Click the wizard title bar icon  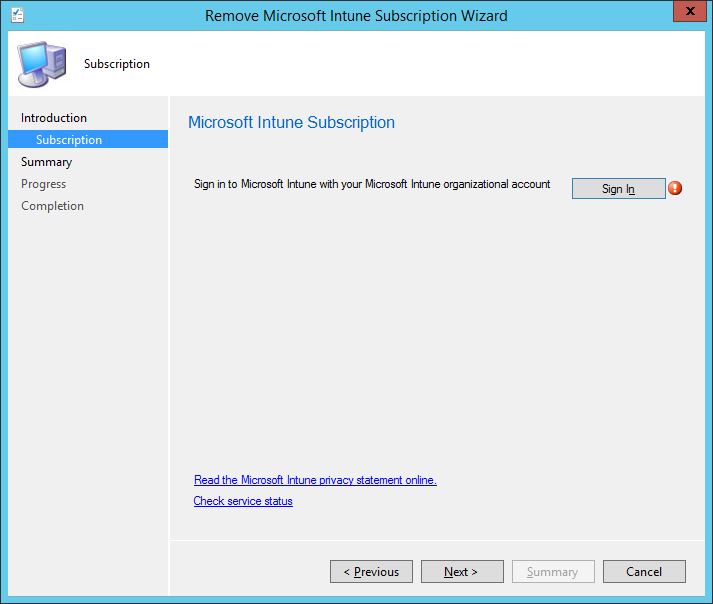(x=17, y=15)
